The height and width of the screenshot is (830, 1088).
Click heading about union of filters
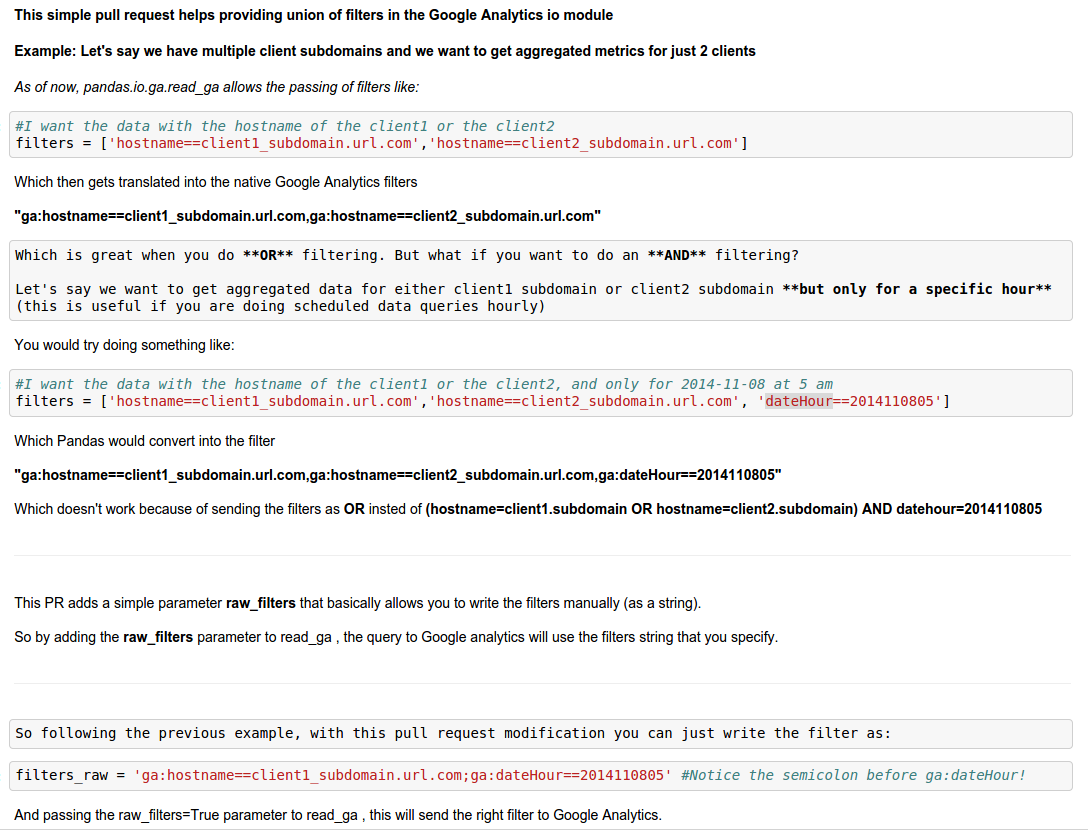[x=314, y=15]
